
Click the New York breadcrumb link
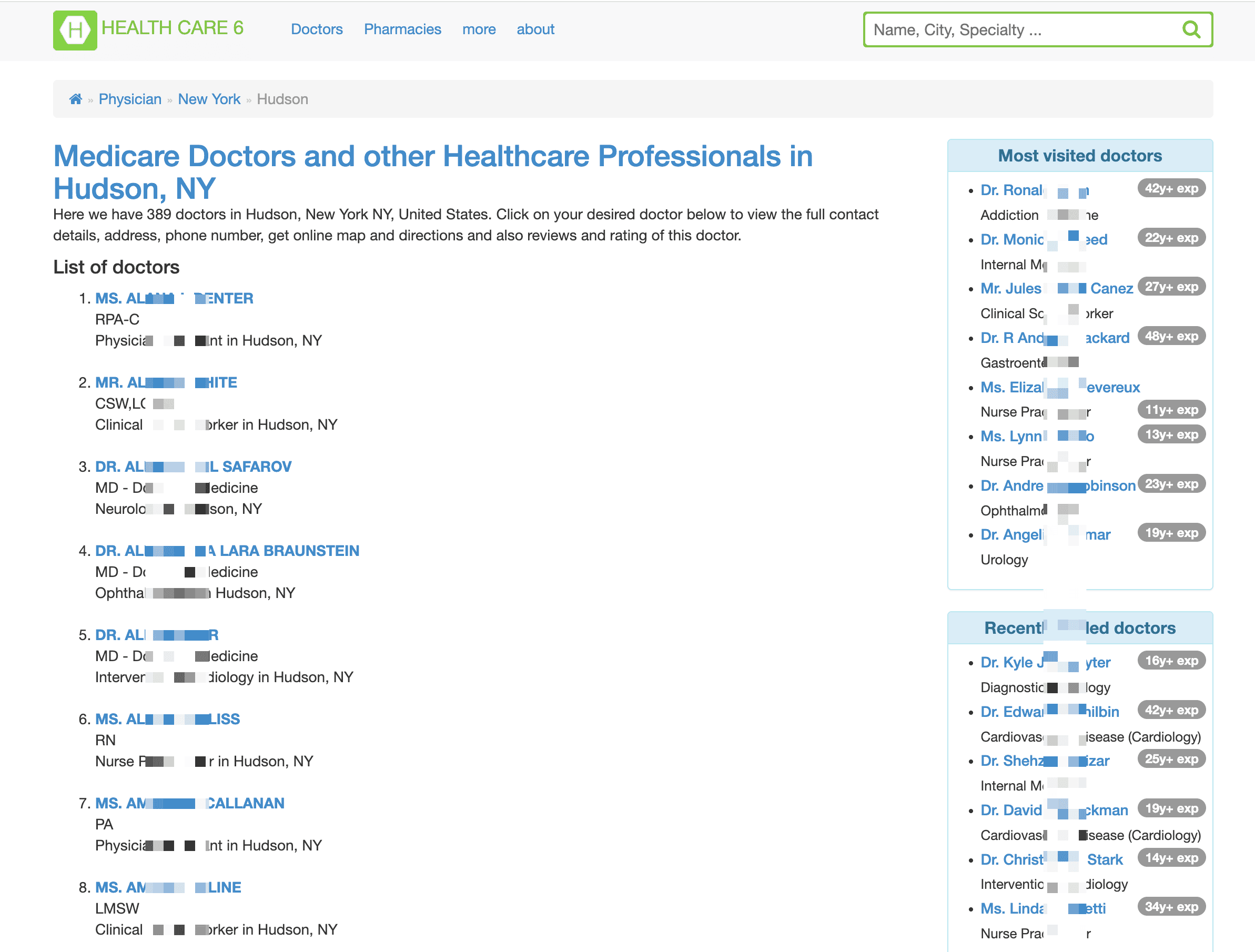(x=209, y=99)
